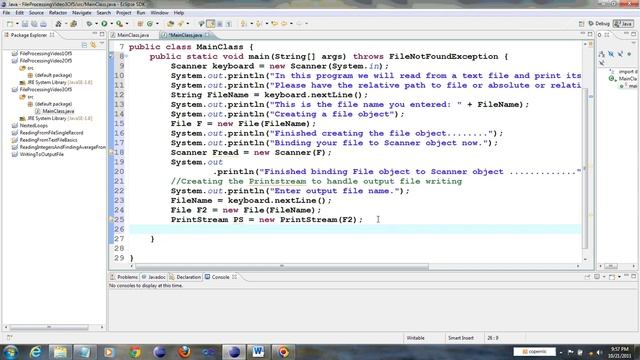Click the Save All toolbar icon
640x360 pixels.
(x=34, y=24)
